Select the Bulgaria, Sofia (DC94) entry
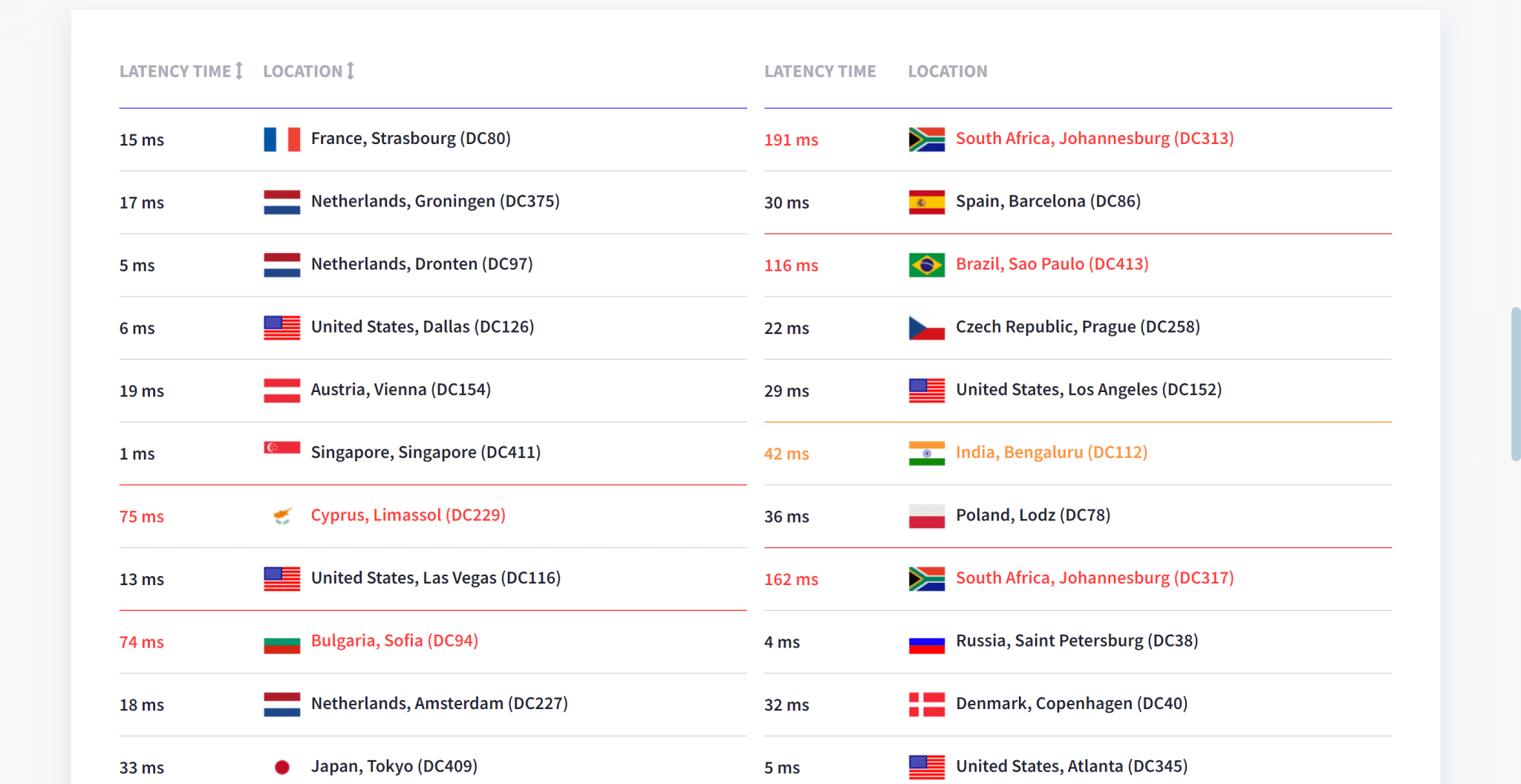 click(x=394, y=641)
